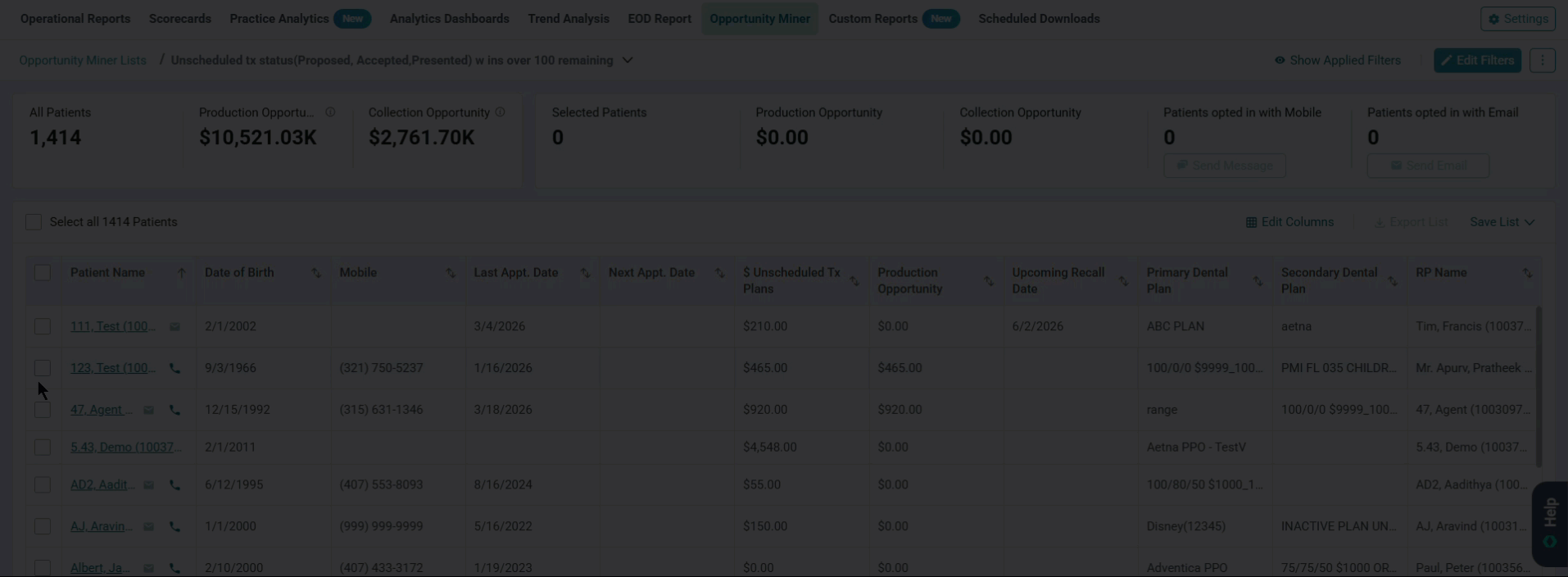Sort the Upcoming Recall Date column
Image resolution: width=1568 pixels, height=577 pixels.
tap(1123, 281)
